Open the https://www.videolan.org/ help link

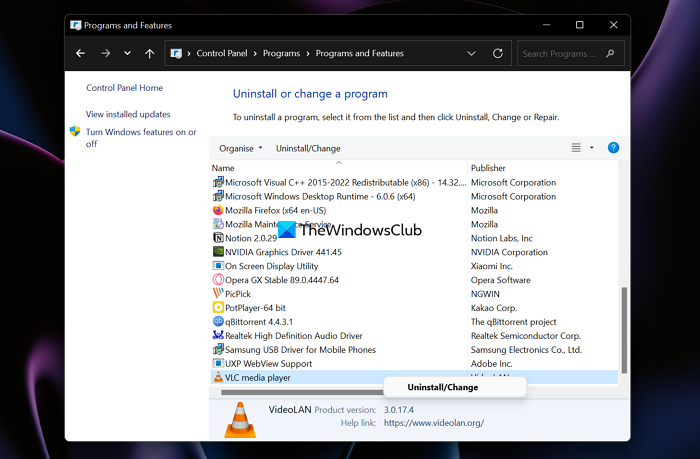[x=433, y=423]
